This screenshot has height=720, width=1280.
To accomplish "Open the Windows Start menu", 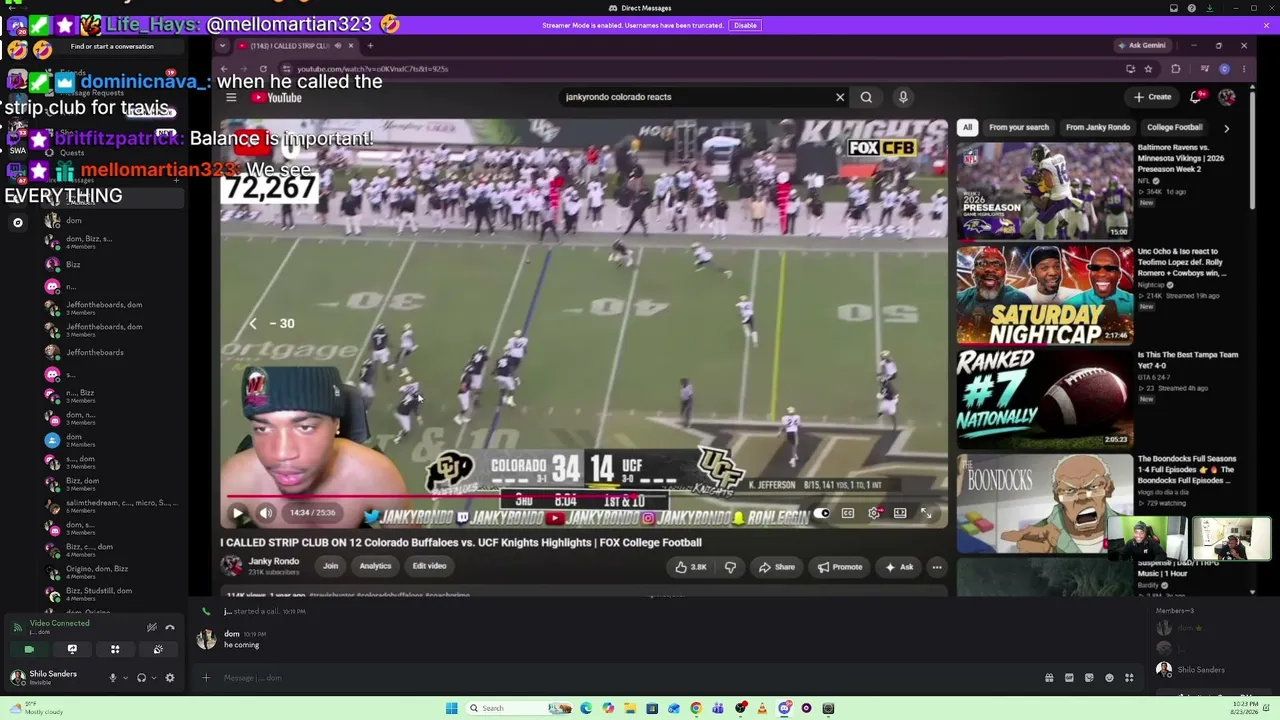I will [x=452, y=708].
